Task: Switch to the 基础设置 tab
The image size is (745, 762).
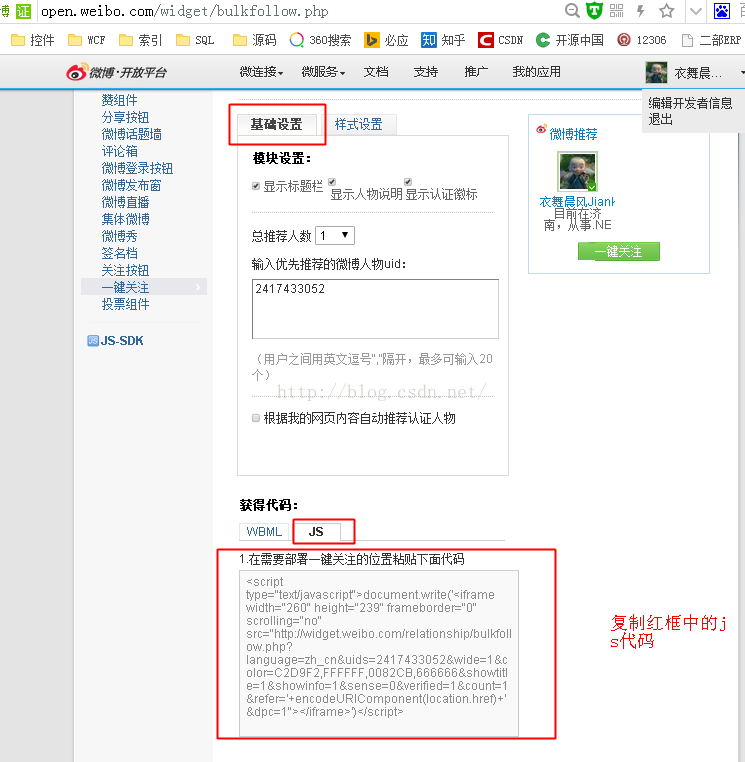Action: pos(277,124)
